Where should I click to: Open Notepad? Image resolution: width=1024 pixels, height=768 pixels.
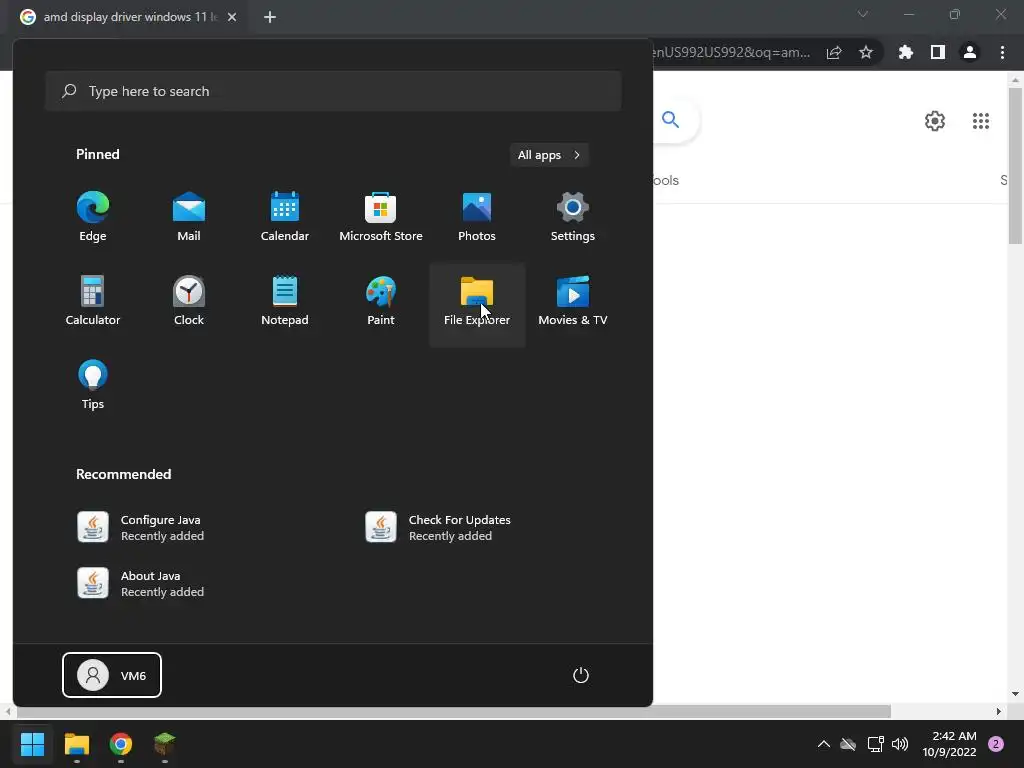[285, 302]
